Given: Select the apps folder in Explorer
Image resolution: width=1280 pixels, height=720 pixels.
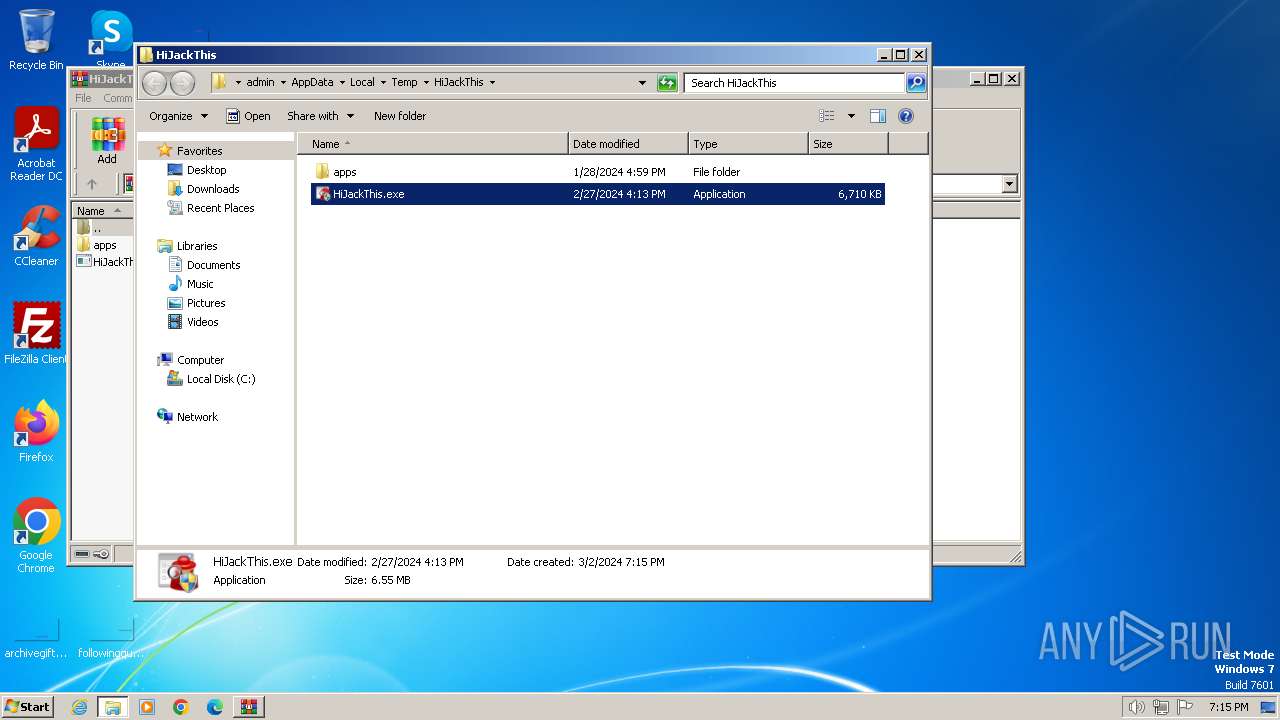Looking at the screenshot, I should 598,172.
